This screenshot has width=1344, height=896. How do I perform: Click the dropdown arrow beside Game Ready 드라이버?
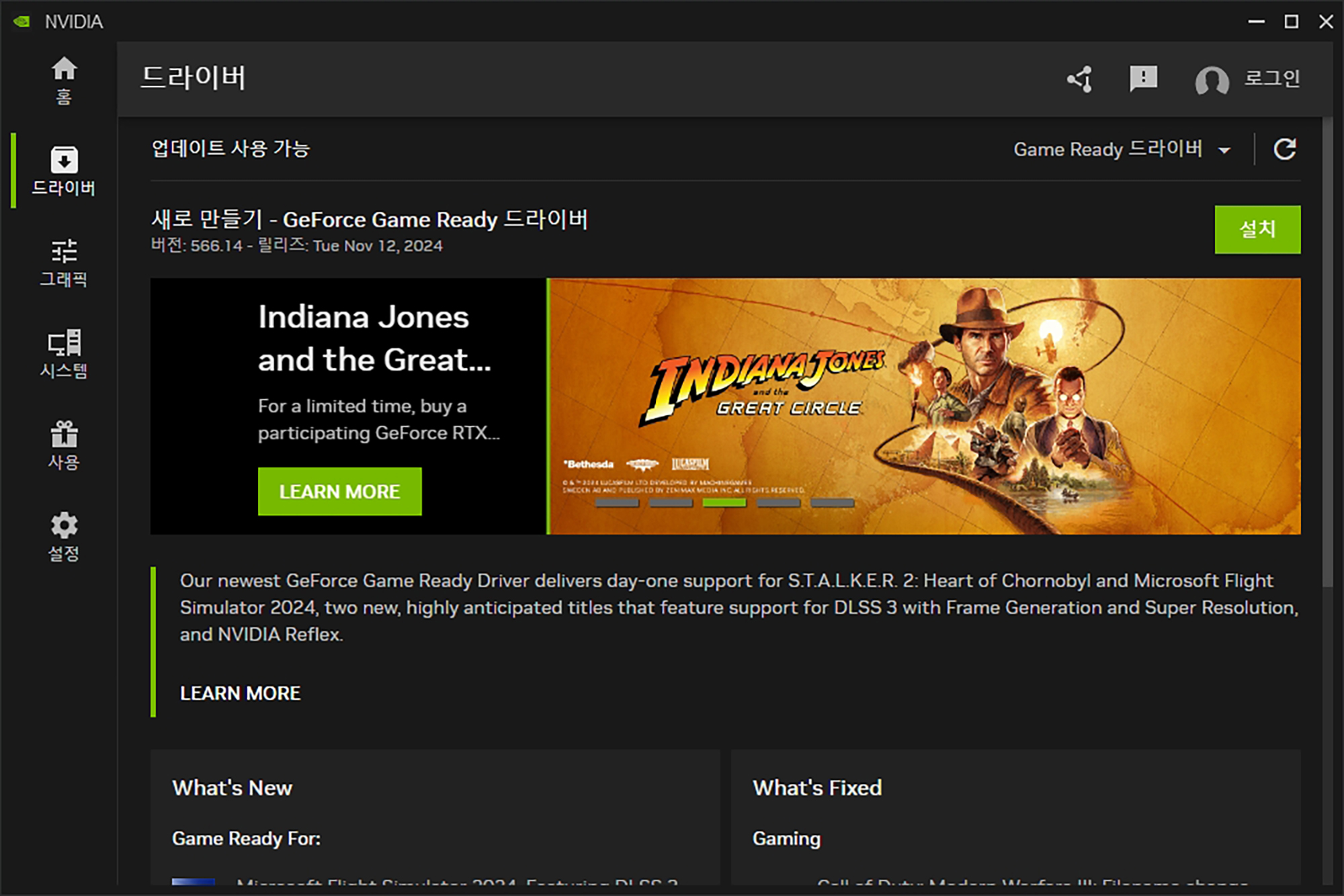click(x=1224, y=150)
